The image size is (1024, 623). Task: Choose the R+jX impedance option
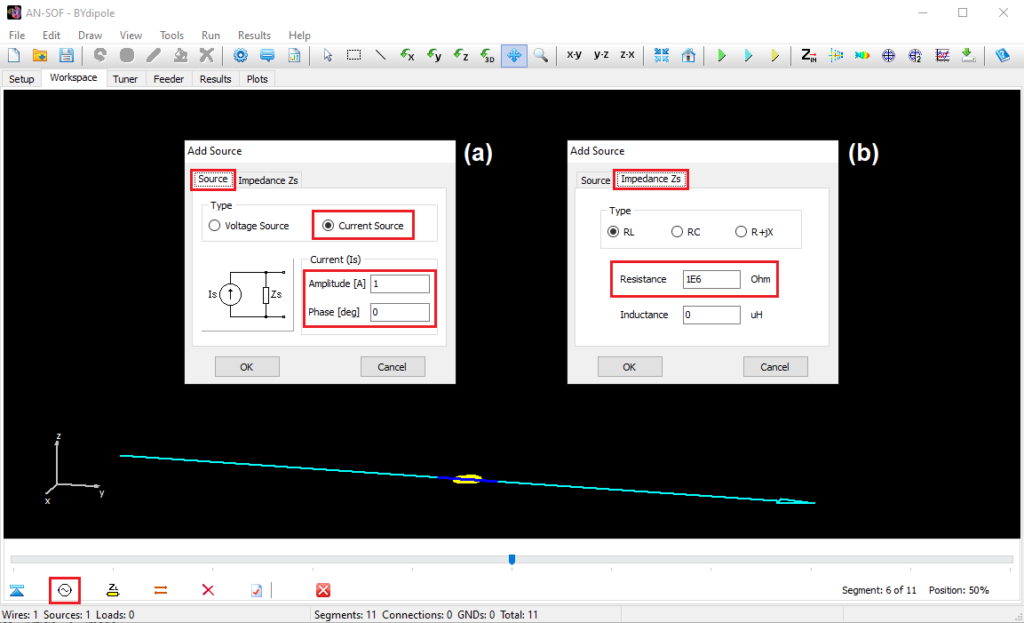click(740, 231)
